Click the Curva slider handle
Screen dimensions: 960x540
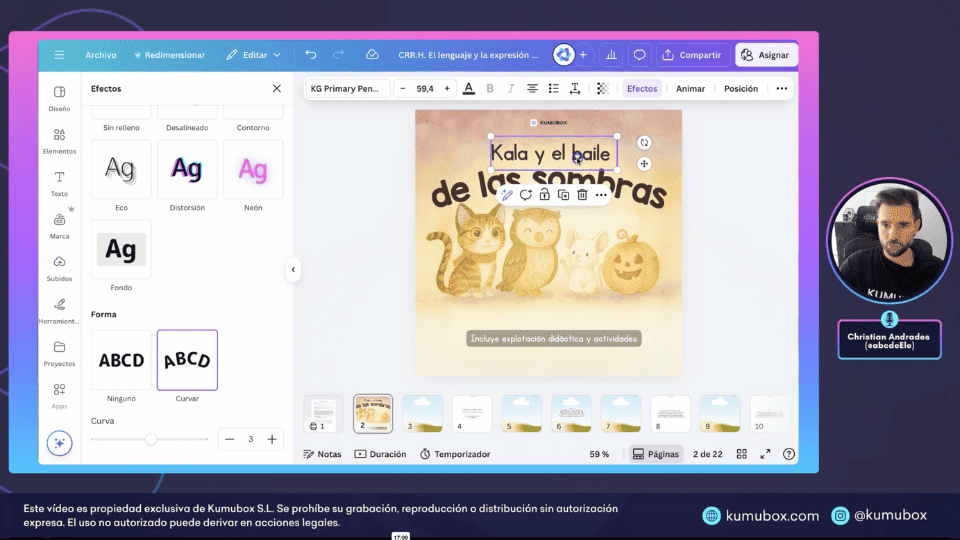[x=151, y=439]
